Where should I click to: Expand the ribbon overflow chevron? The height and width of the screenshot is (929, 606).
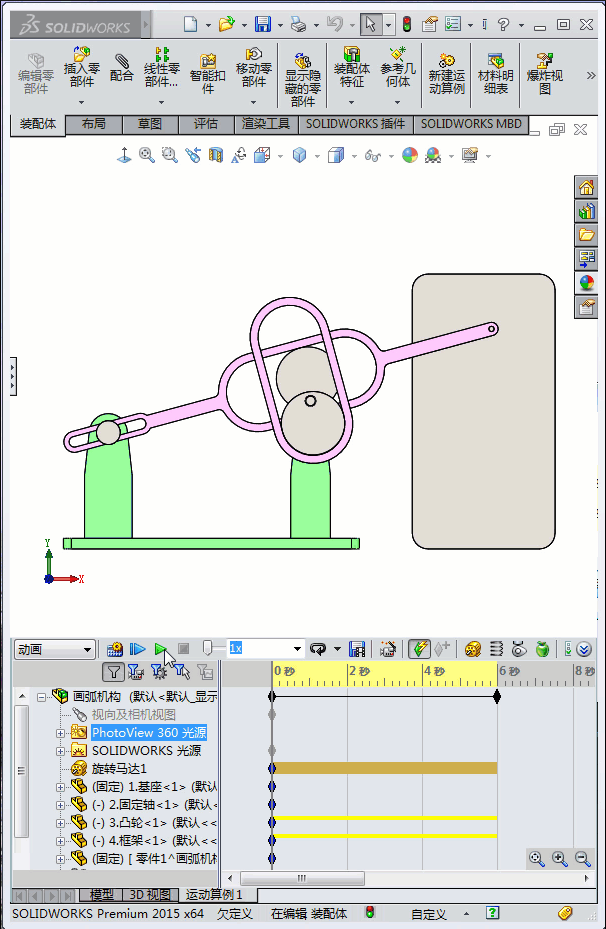coord(591,75)
